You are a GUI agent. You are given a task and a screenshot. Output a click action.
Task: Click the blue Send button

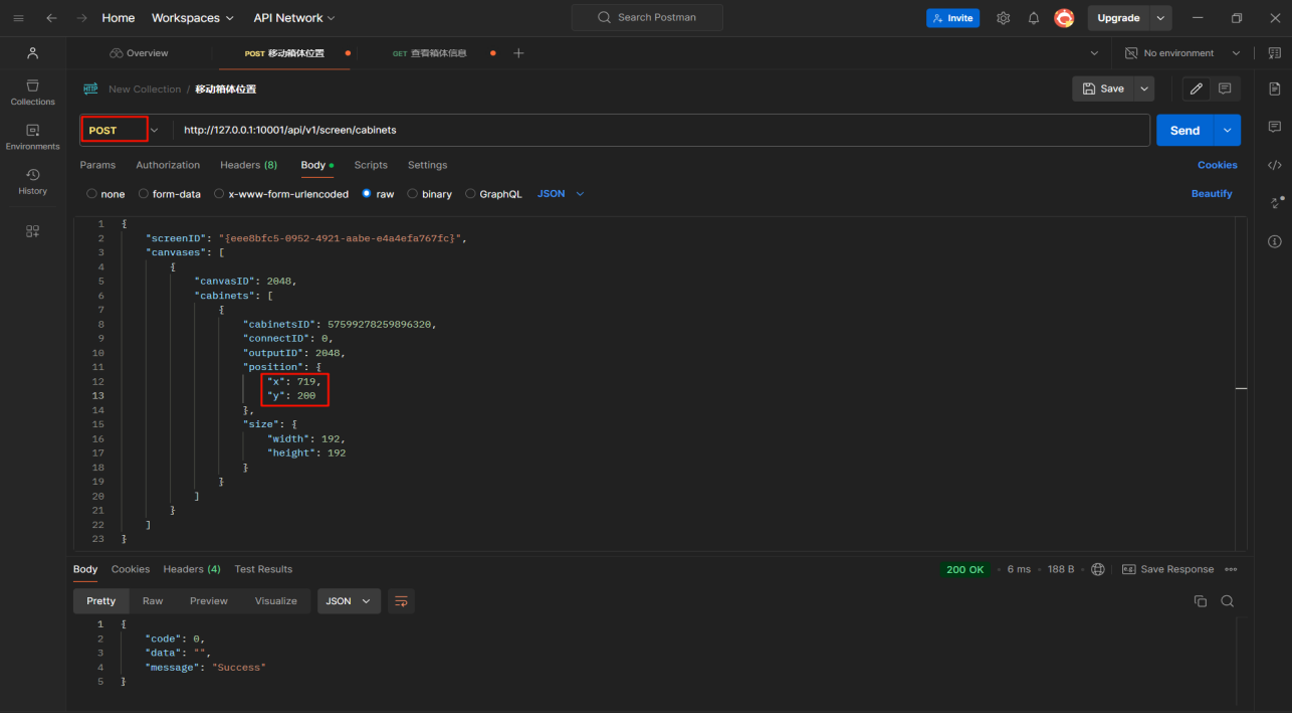pyautogui.click(x=1184, y=130)
